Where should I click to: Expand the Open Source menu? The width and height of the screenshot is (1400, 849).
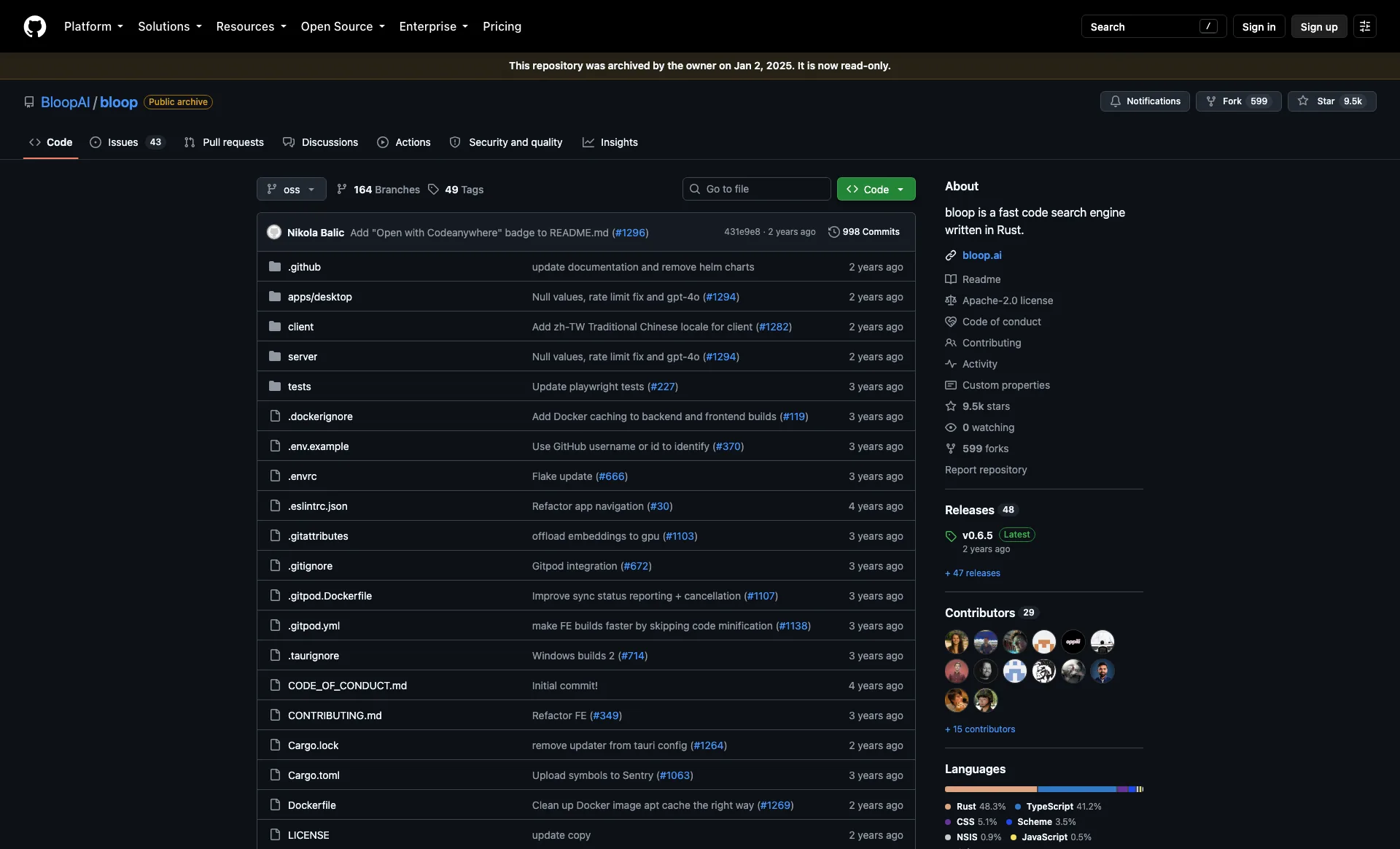(343, 26)
